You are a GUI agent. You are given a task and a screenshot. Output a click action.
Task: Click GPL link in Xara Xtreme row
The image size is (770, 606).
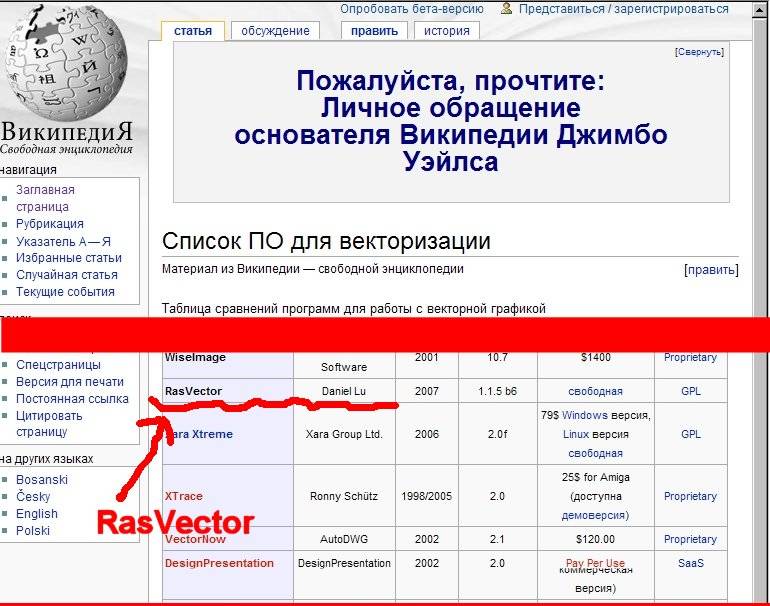point(690,434)
